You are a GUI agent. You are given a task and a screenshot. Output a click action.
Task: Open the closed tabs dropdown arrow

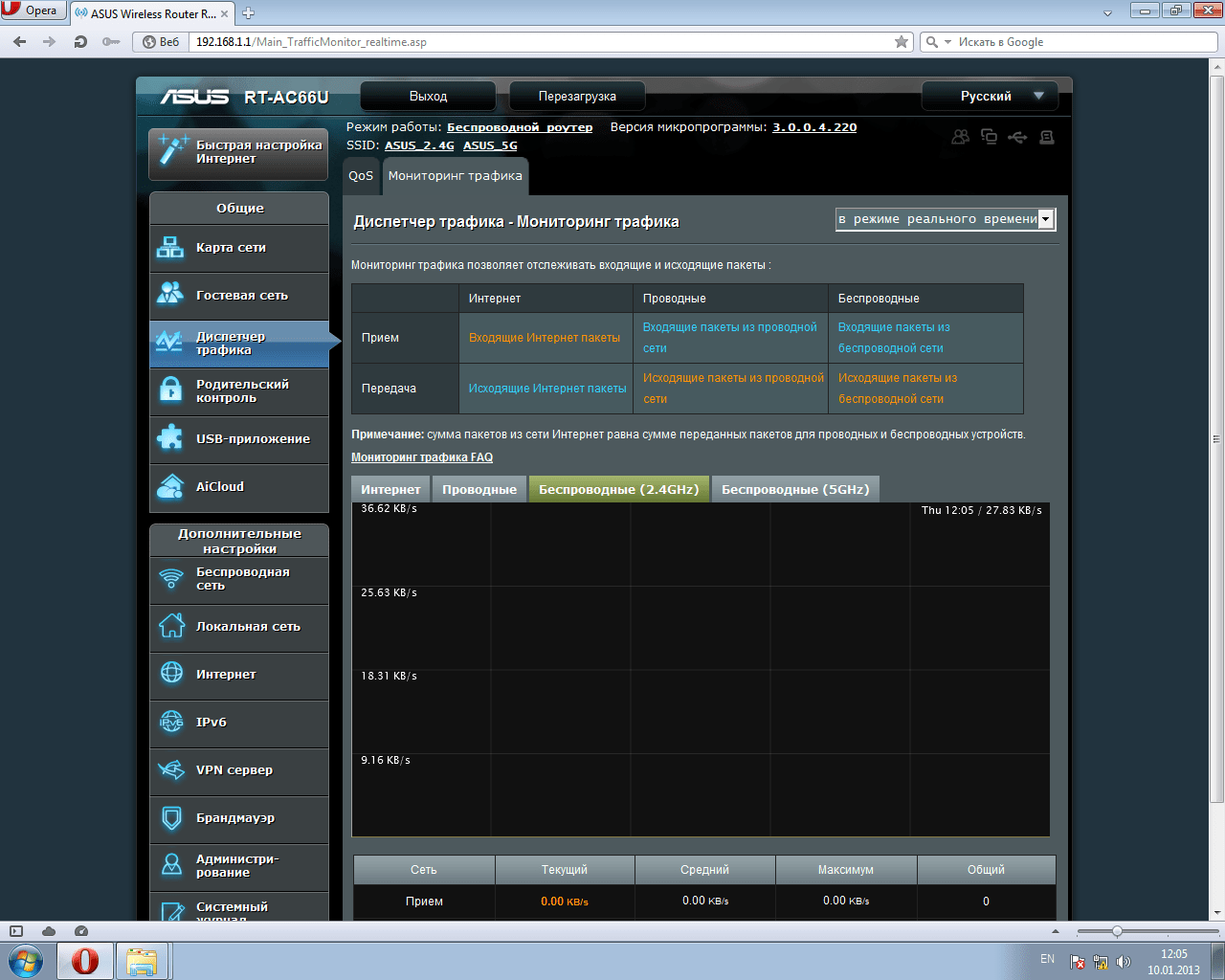pyautogui.click(x=1108, y=13)
